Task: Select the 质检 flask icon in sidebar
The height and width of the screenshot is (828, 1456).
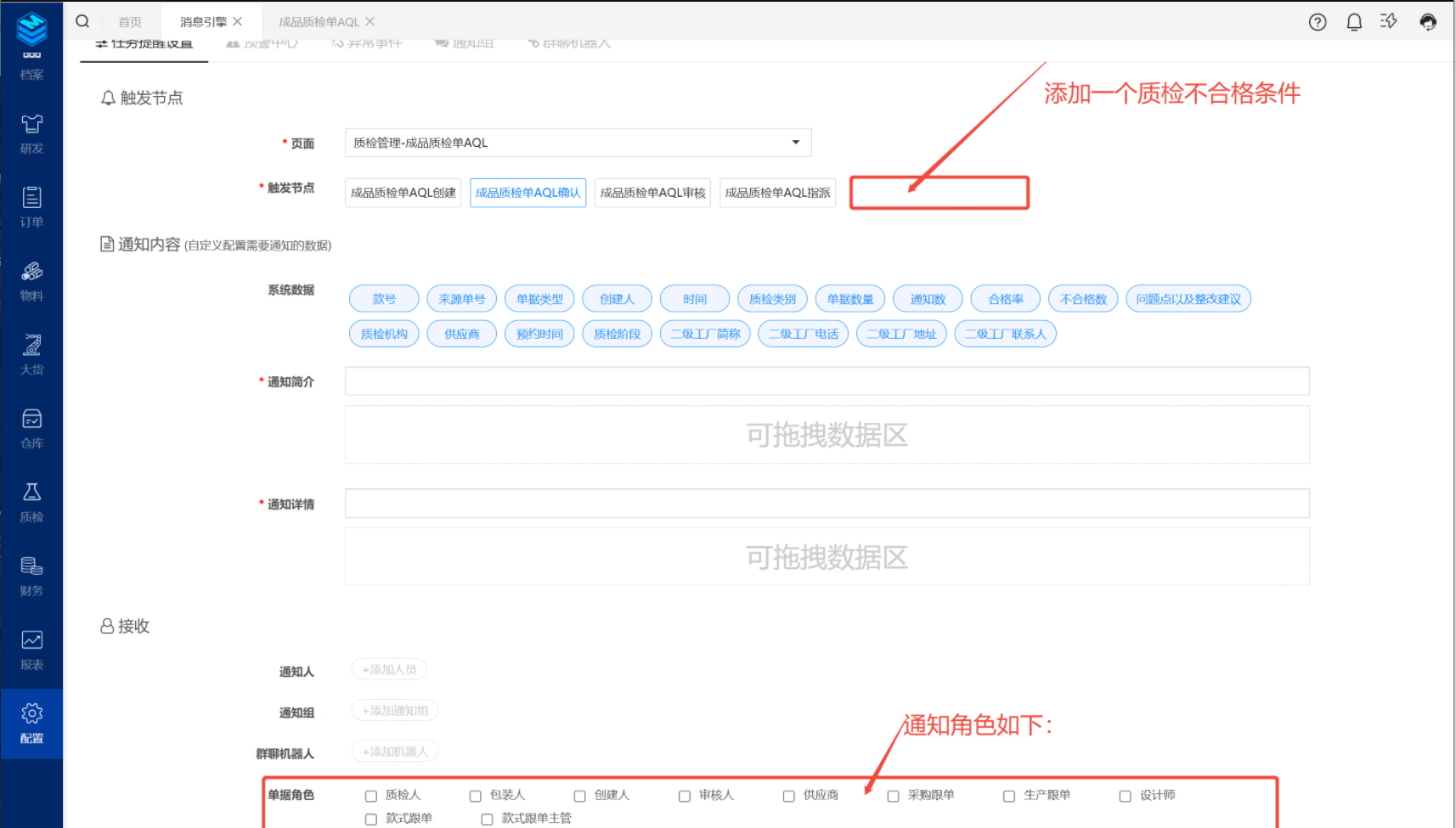Action: click(x=31, y=502)
